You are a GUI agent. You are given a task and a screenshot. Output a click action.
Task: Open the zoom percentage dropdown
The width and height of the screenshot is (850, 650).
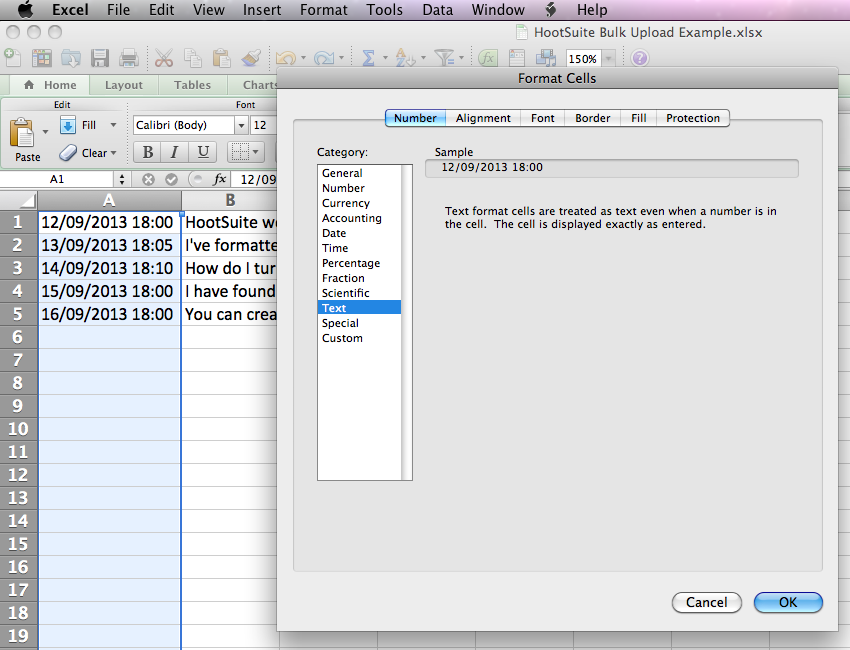click(609, 58)
